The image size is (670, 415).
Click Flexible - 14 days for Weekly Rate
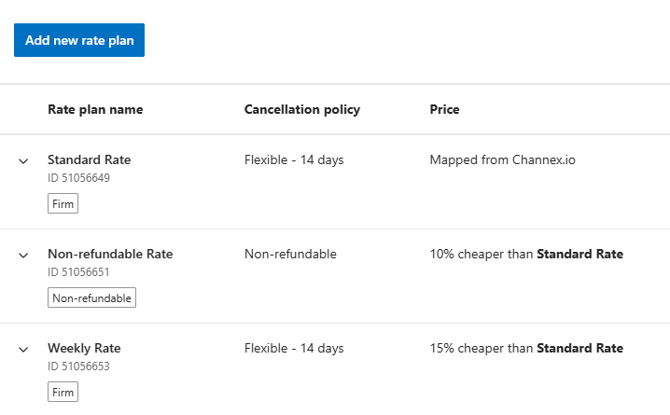[294, 348]
